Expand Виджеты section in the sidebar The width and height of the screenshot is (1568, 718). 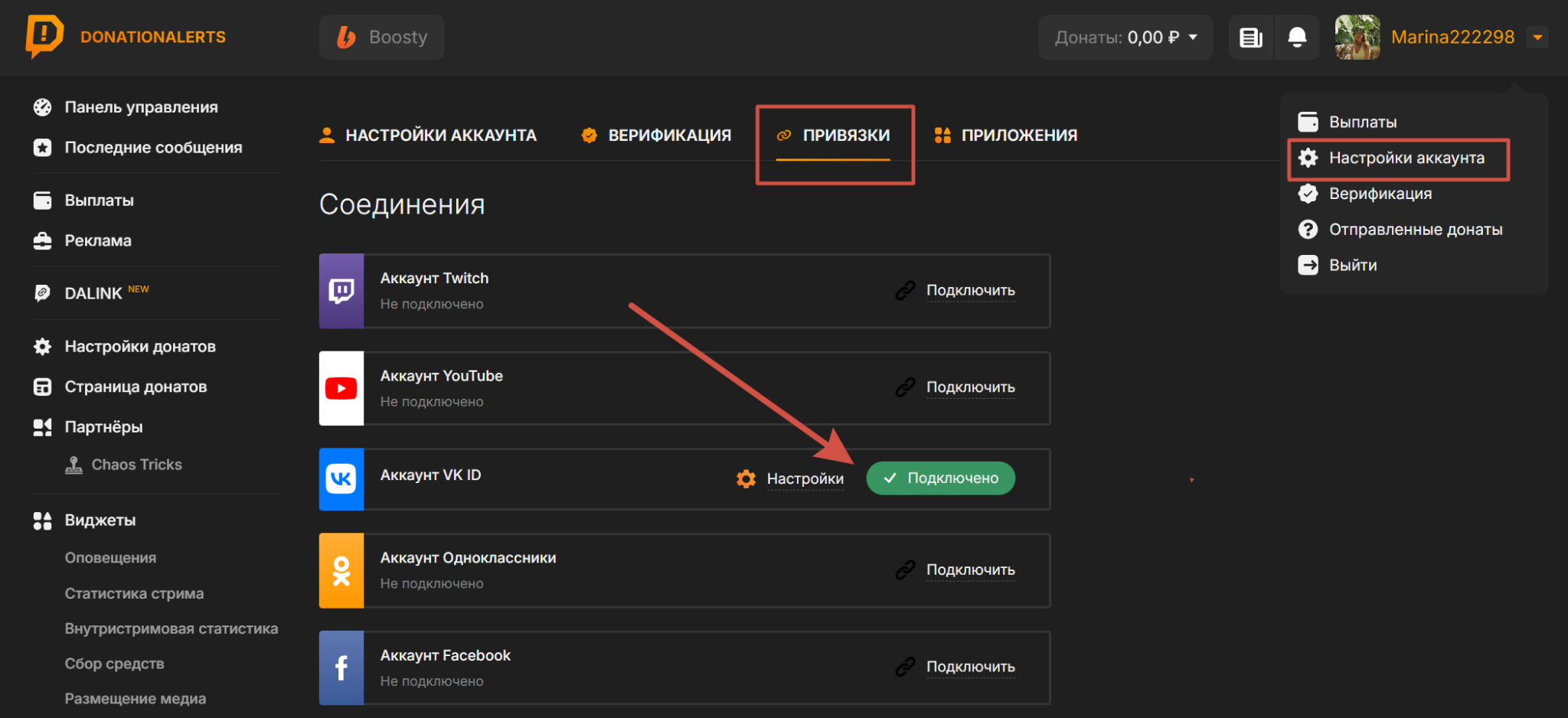[100, 521]
